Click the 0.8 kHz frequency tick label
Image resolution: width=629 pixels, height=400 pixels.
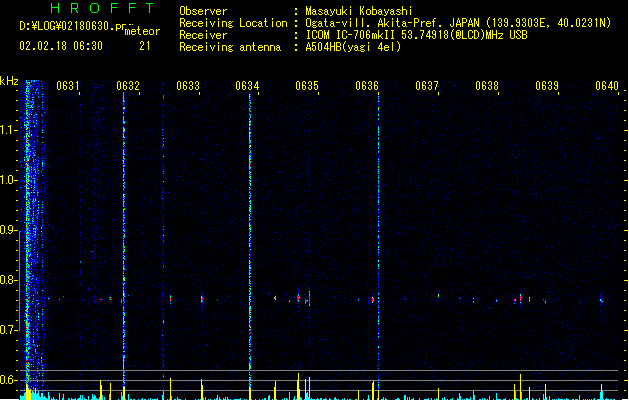pos(8,280)
